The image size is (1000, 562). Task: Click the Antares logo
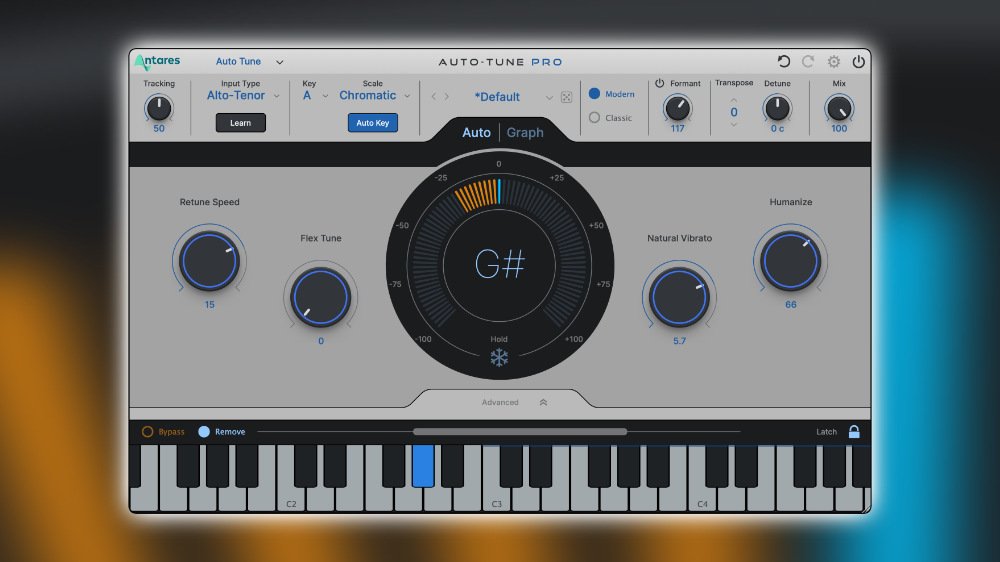[x=158, y=61]
